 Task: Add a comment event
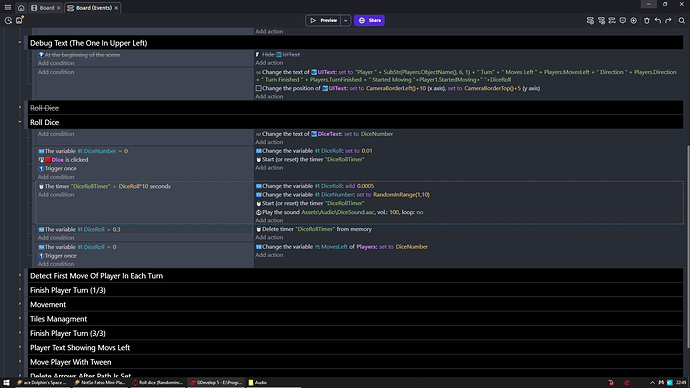[x=623, y=20]
